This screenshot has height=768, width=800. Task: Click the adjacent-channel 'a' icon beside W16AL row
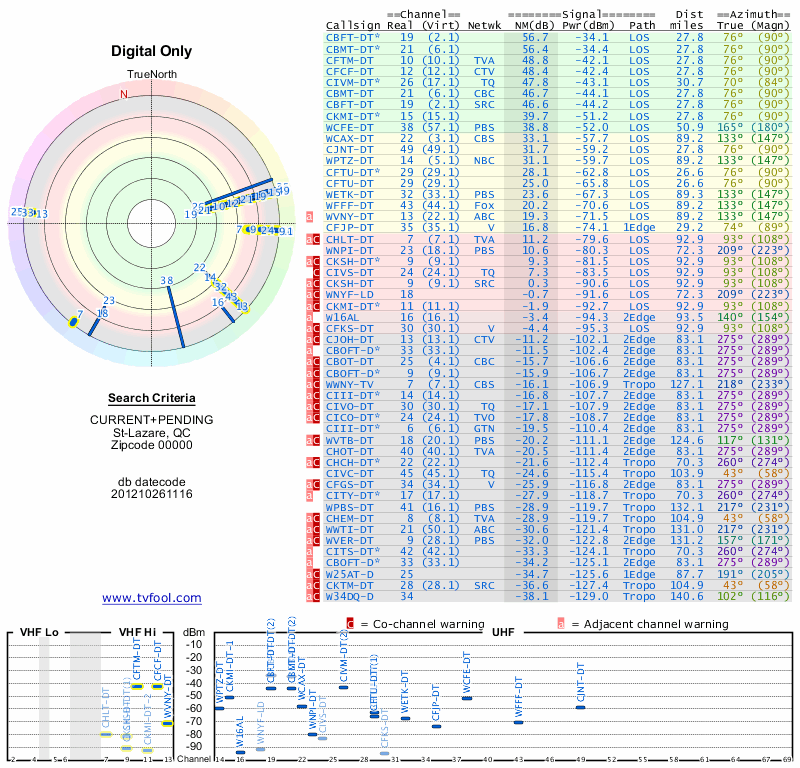click(309, 317)
